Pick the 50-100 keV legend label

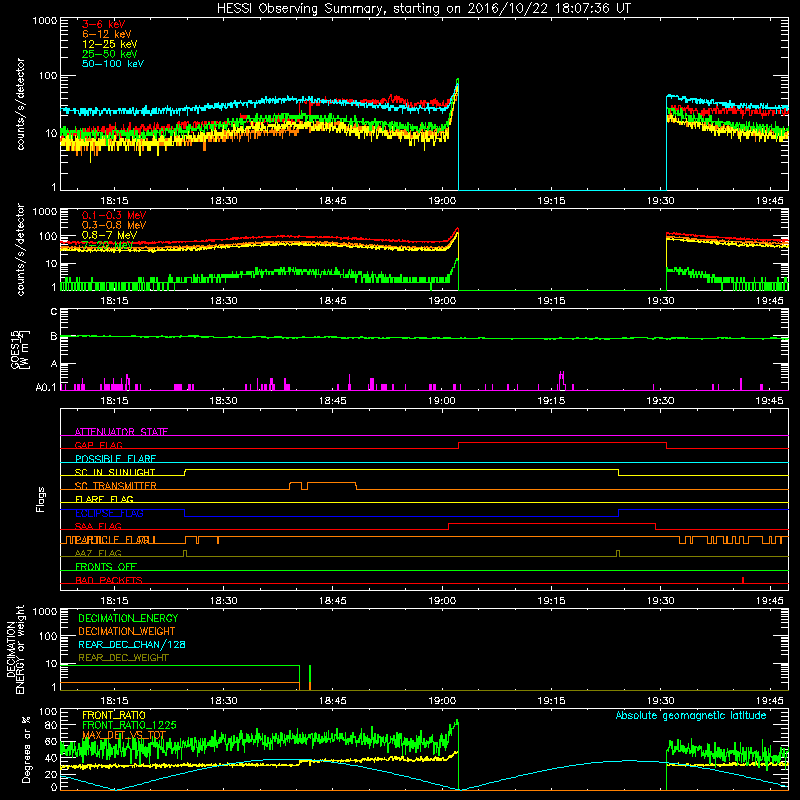[x=113, y=64]
